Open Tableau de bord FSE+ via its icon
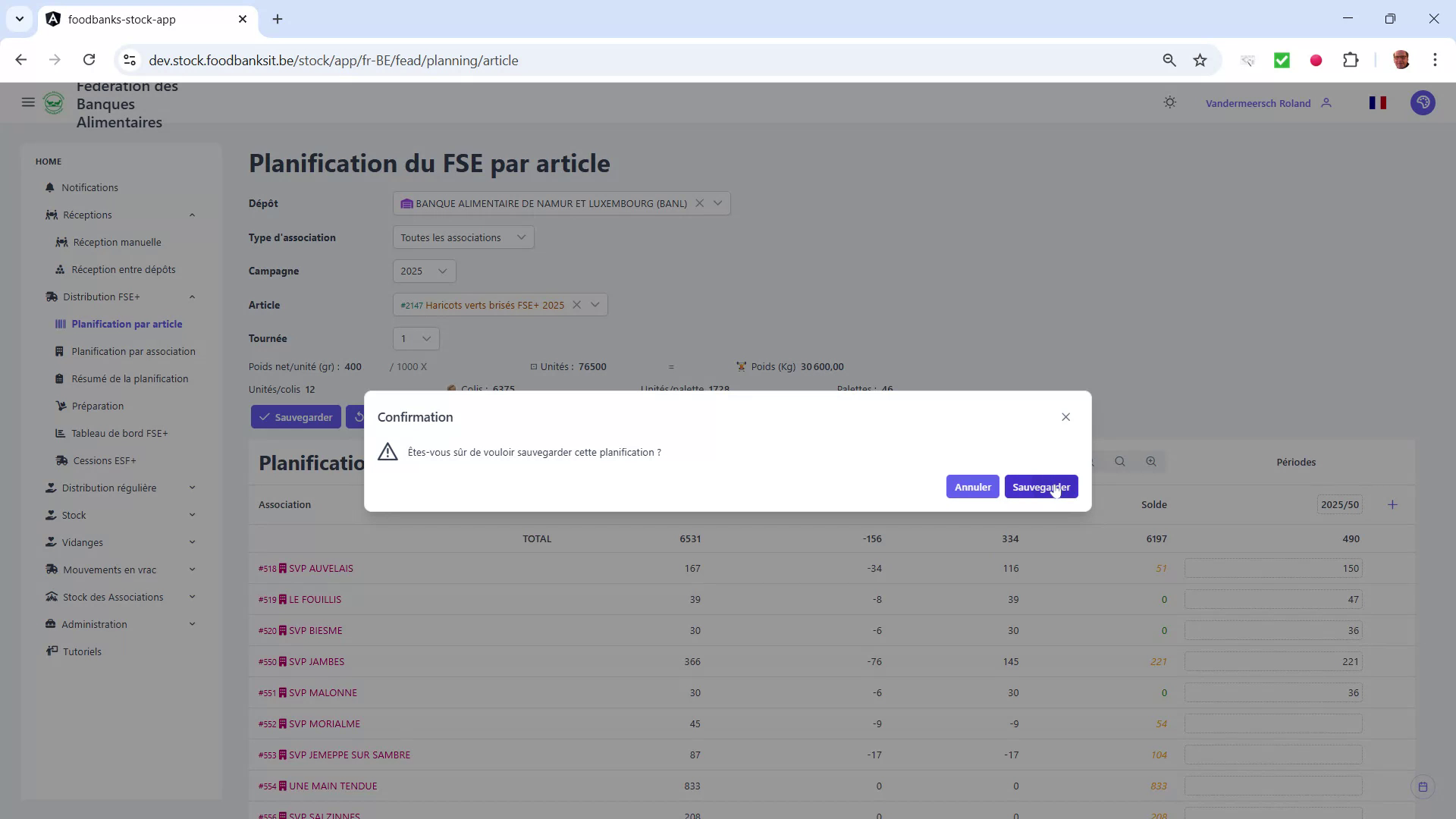This screenshot has height=819, width=1456. [x=61, y=433]
